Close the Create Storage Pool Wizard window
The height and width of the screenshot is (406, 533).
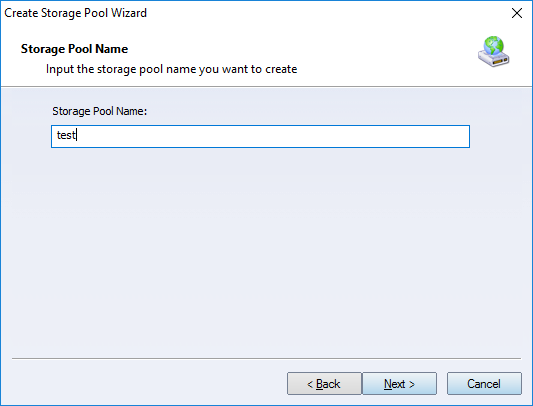click(517, 13)
